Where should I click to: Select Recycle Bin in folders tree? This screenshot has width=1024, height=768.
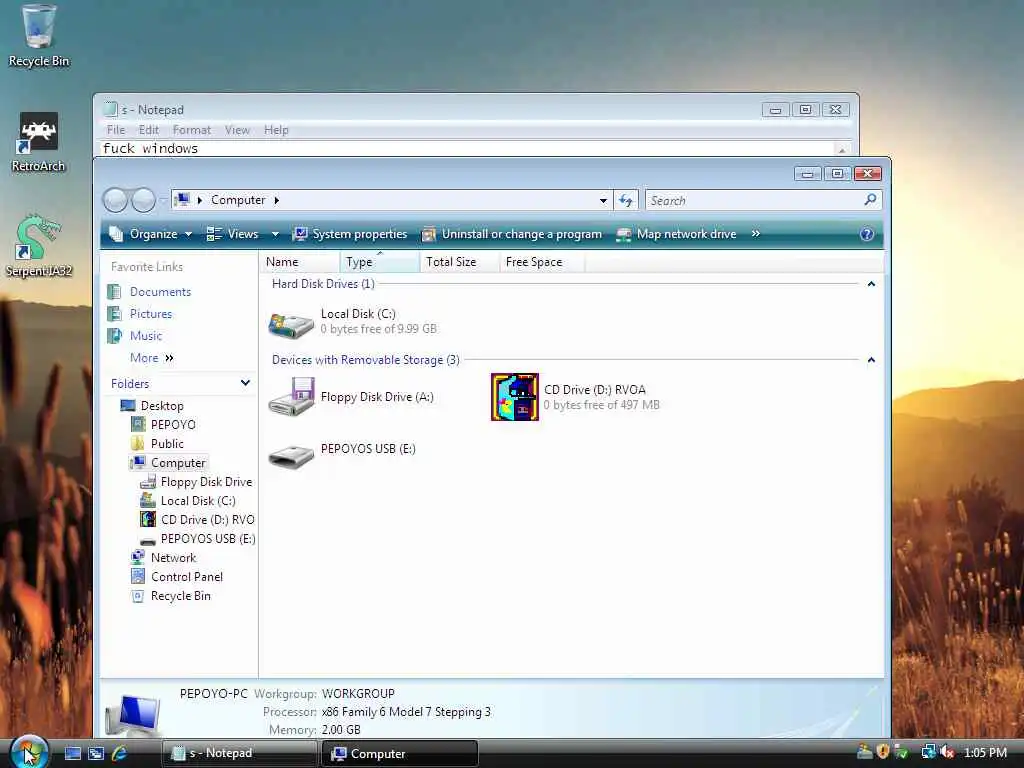point(180,596)
